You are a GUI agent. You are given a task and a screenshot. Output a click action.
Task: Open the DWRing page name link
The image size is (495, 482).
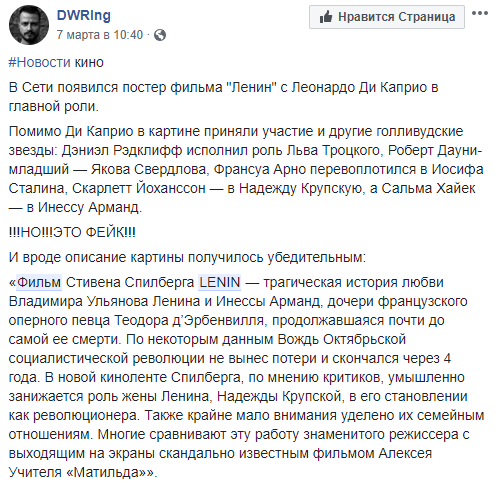(x=84, y=16)
